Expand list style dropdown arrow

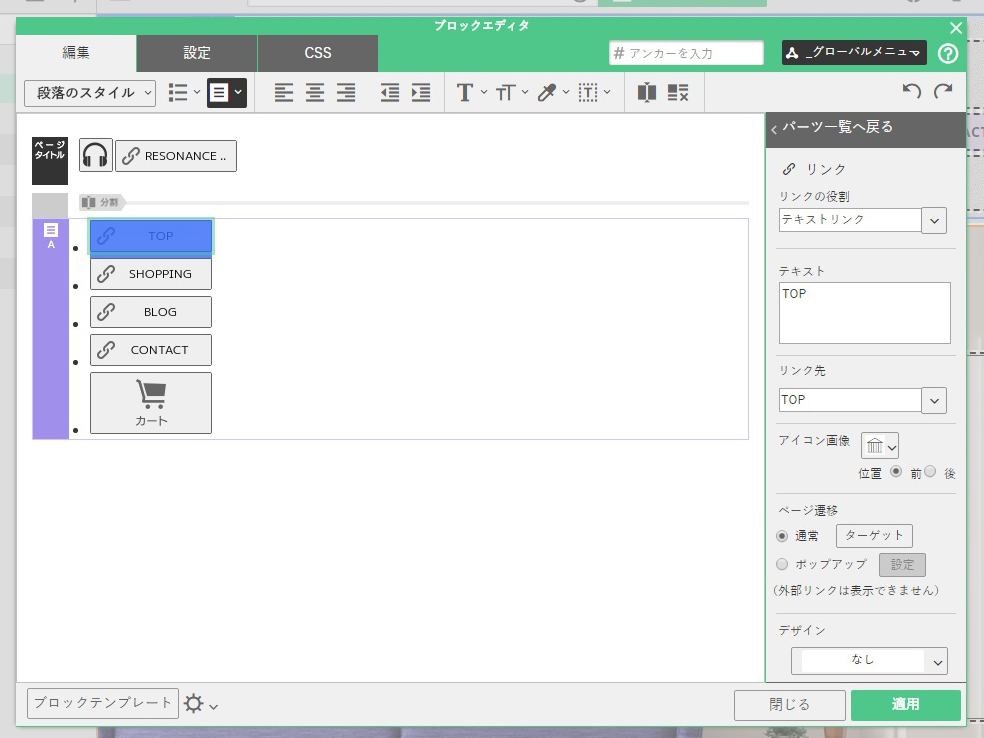coord(196,92)
